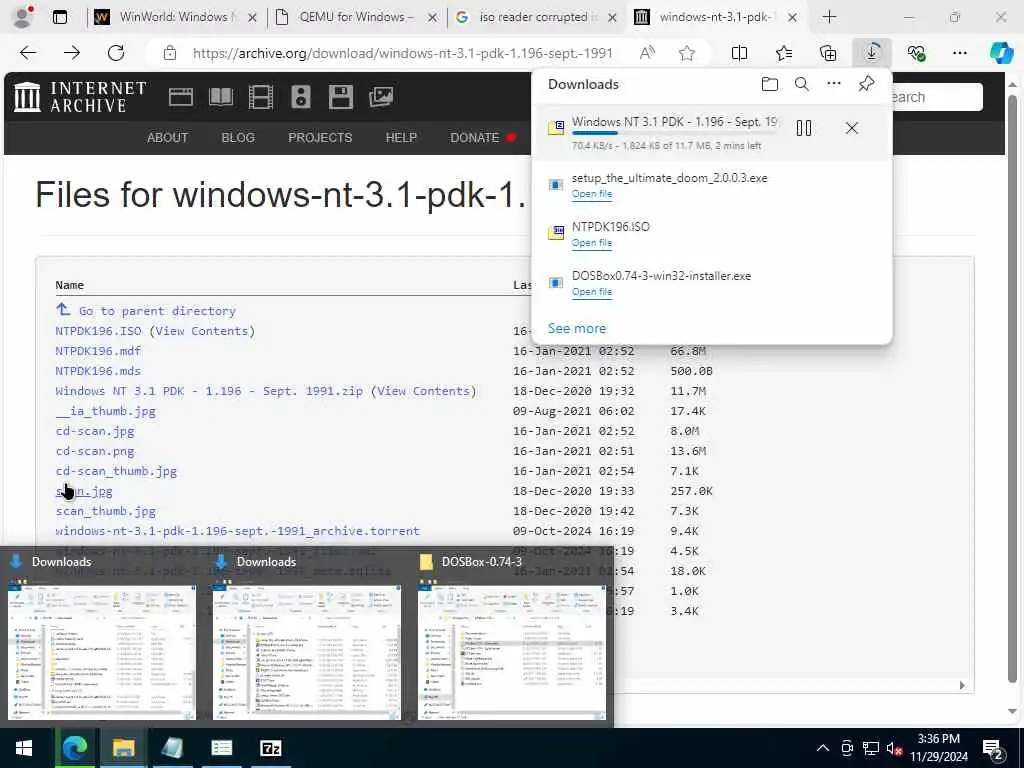Viewport: 1024px width, 768px height.
Task: Click the address bar URL field
Action: coord(402,53)
